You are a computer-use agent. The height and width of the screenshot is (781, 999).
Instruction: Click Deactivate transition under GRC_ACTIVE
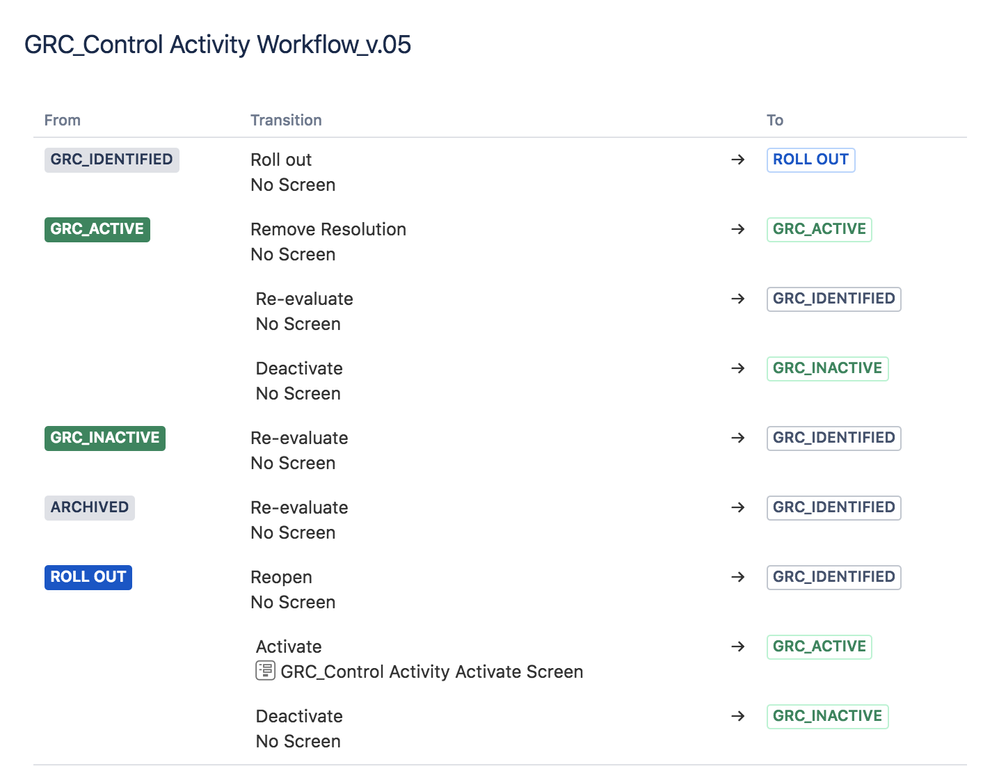point(299,368)
